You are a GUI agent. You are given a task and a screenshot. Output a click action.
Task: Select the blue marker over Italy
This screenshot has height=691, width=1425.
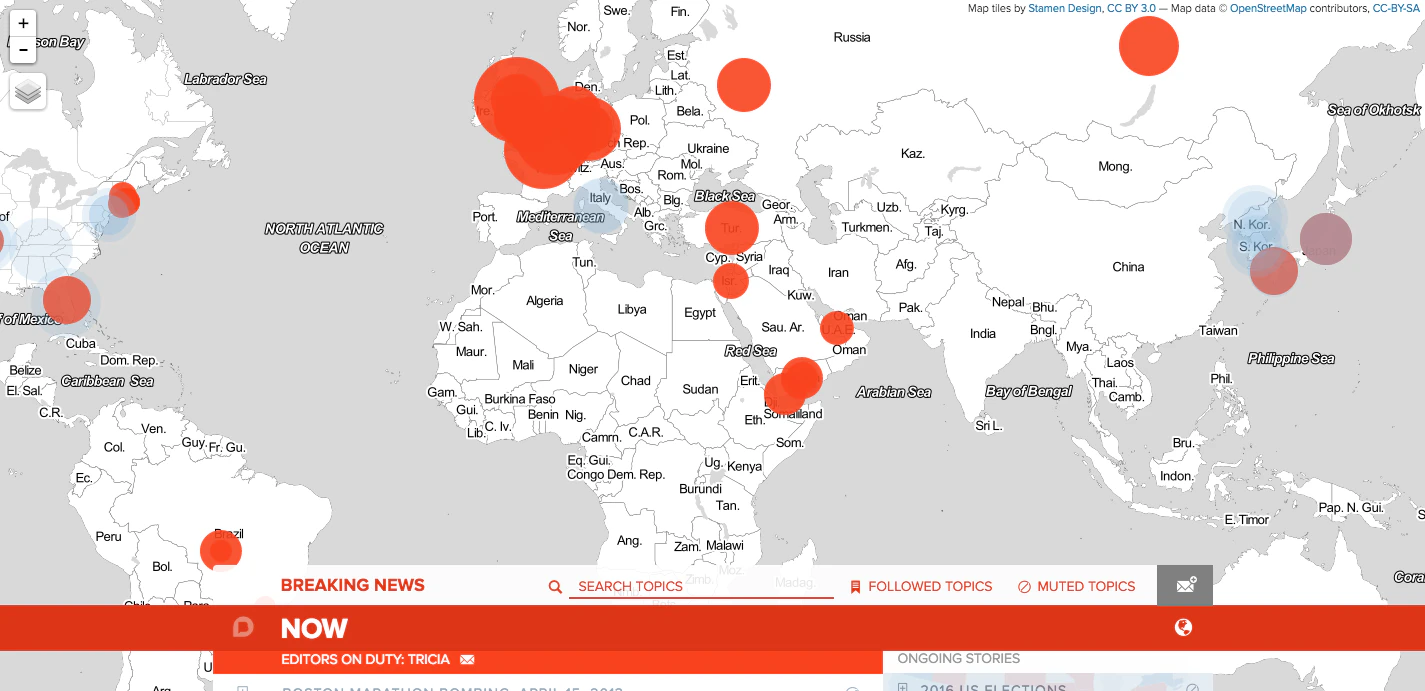(601, 207)
